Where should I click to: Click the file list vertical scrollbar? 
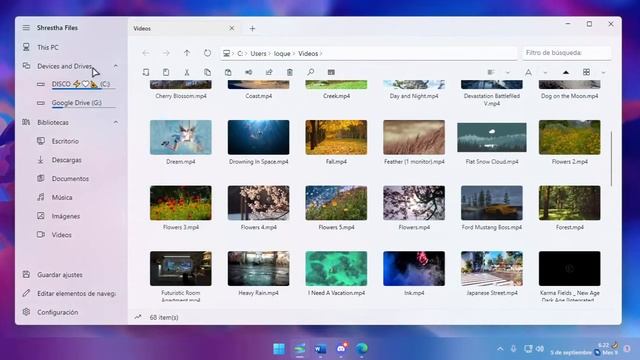click(611, 159)
